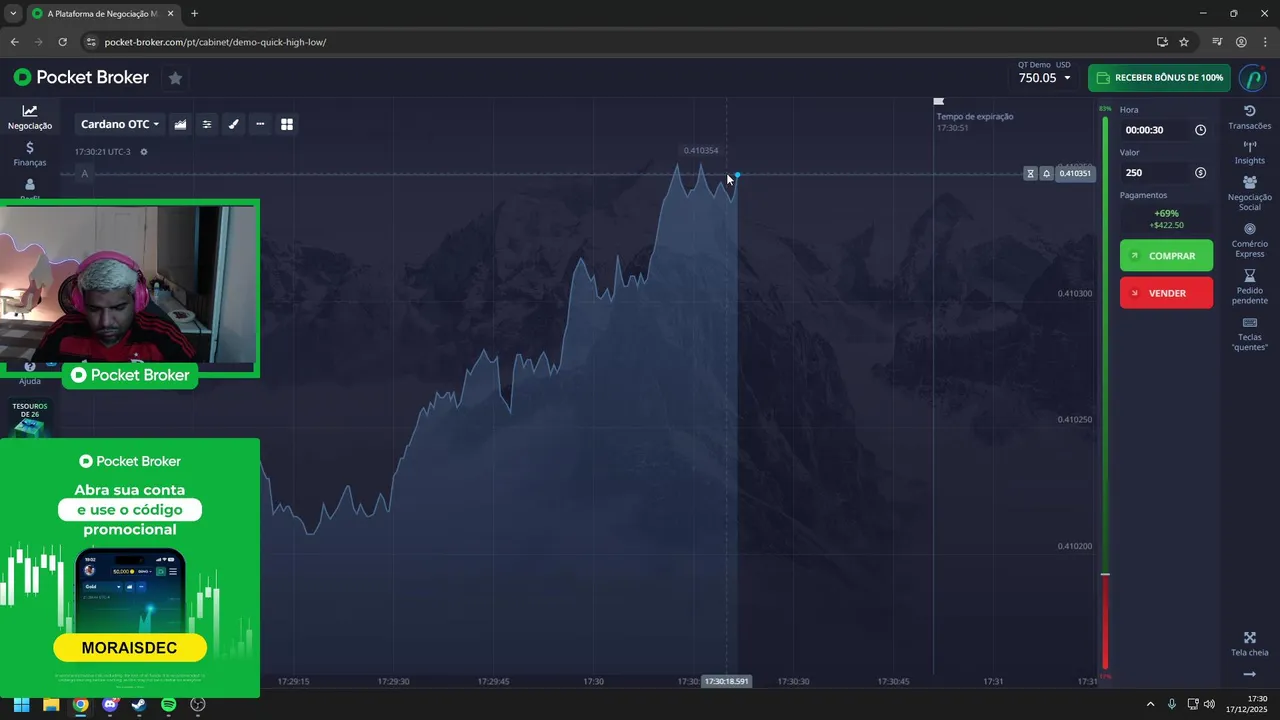Mark Pocket Broker favorite star
Screen dimensions: 1280x720
coord(175,78)
